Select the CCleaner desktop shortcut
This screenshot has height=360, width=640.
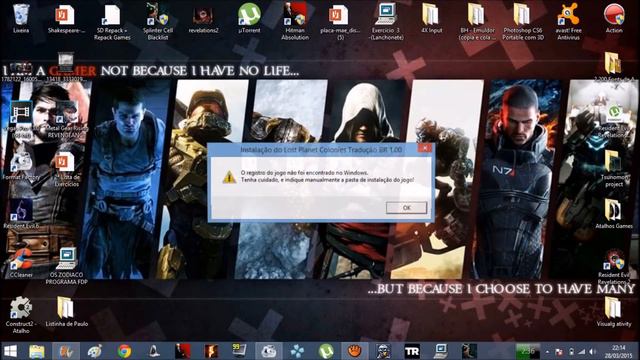21,263
